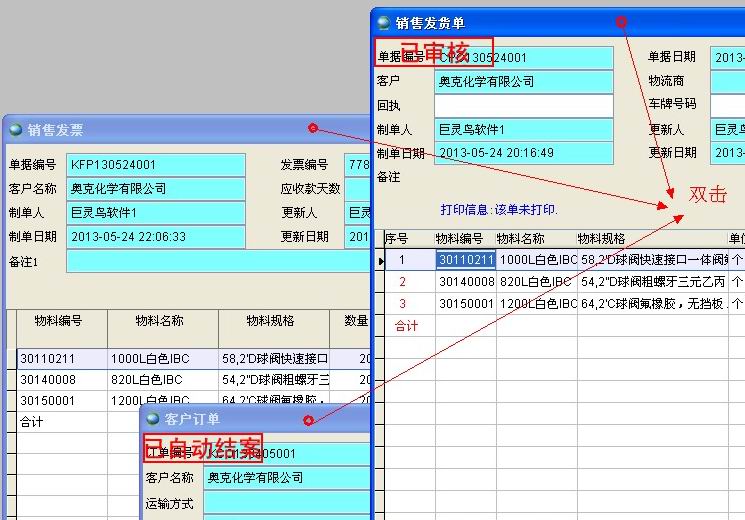Image resolution: width=745 pixels, height=520 pixels.
Task: Click the 序号 column header
Action: tap(398, 238)
